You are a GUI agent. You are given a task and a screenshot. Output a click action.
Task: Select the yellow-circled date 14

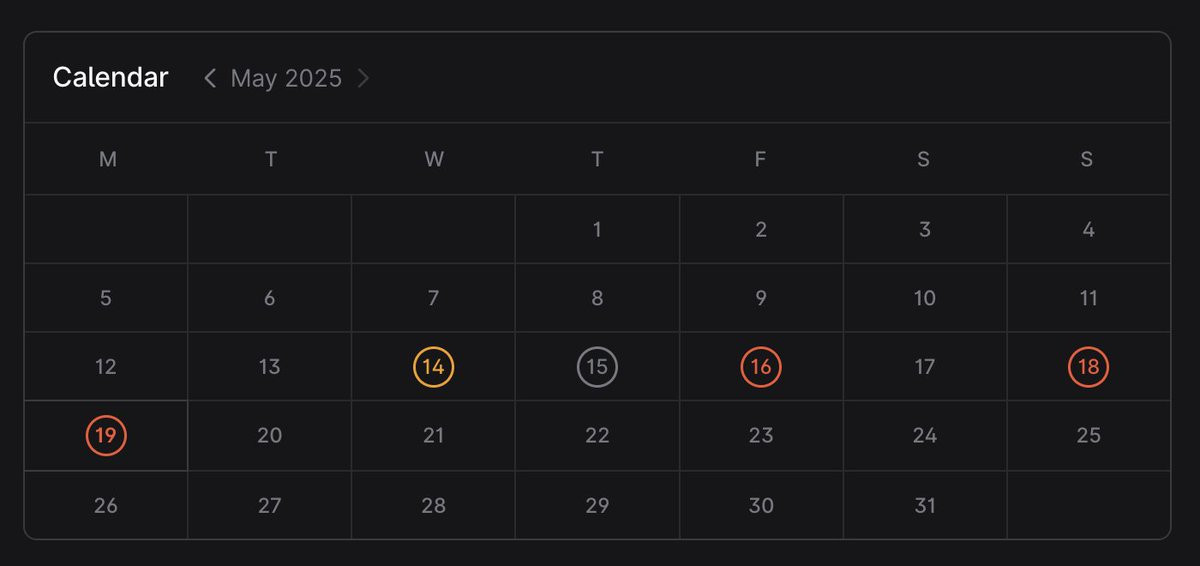(433, 367)
